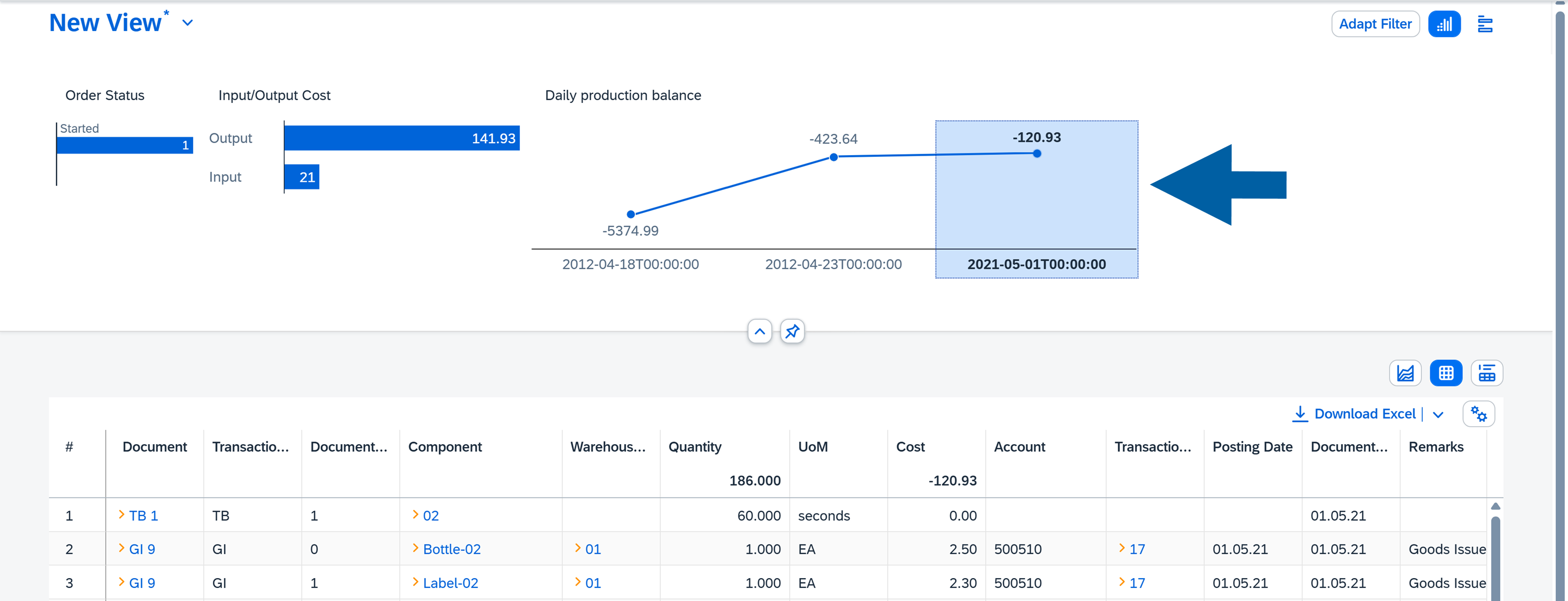Open the Cost column header menu
This screenshot has width=1568, height=601.
click(x=911, y=446)
